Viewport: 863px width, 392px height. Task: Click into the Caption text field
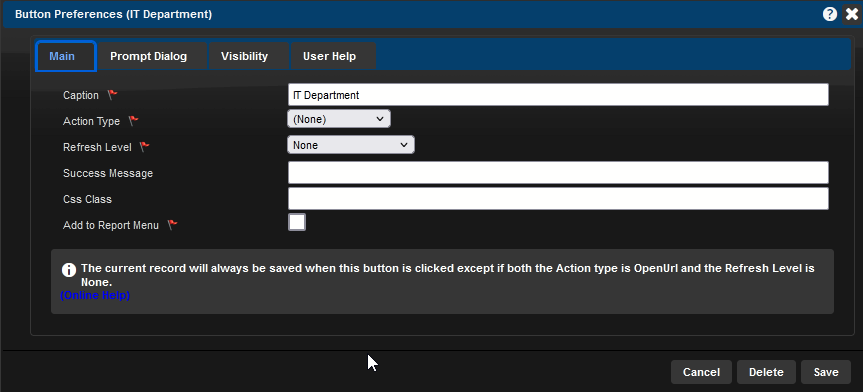558,95
